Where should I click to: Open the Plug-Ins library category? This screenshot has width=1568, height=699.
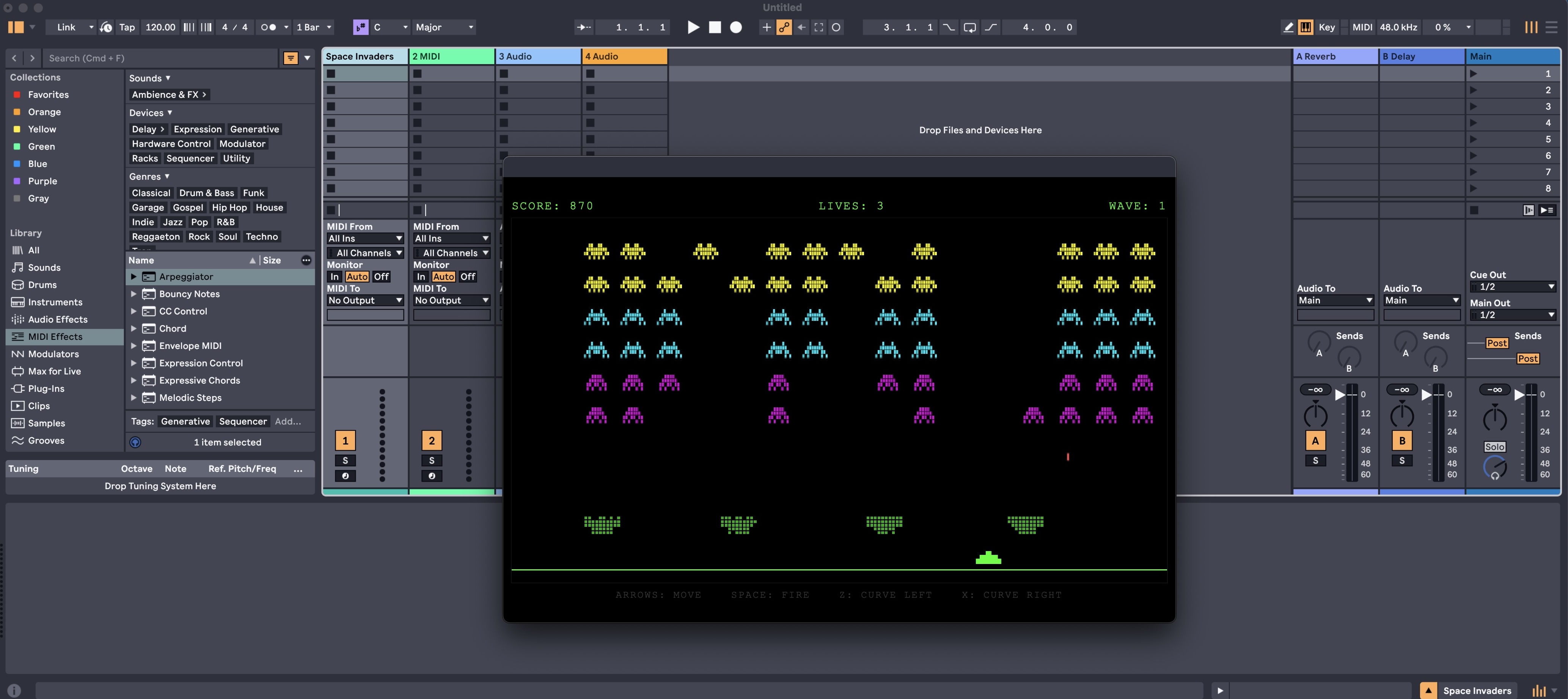click(x=46, y=388)
